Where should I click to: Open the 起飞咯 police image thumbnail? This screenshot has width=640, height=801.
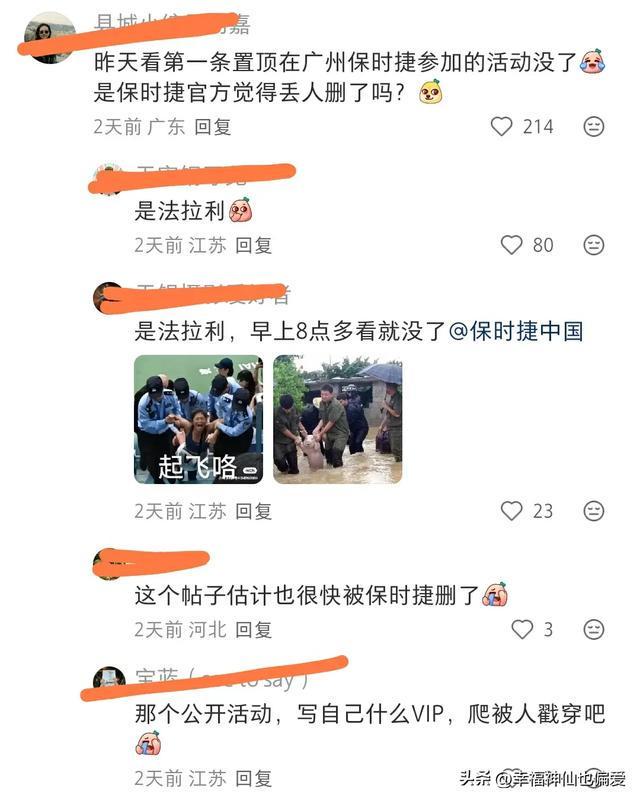click(x=199, y=419)
